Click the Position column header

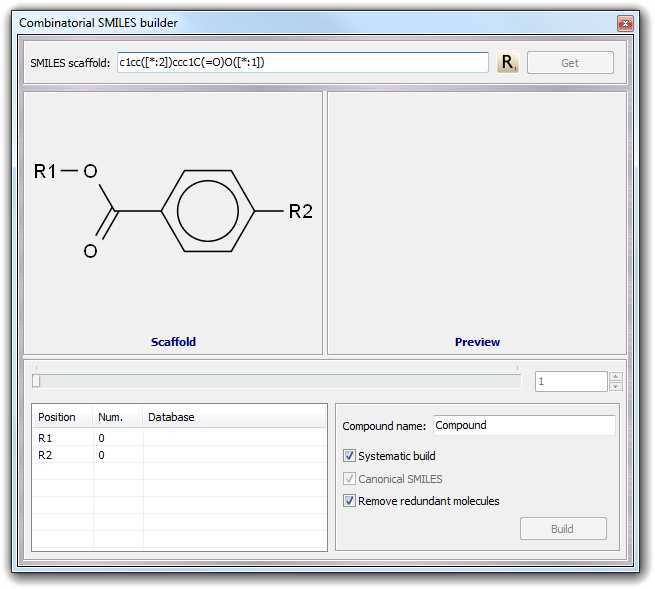[63, 417]
